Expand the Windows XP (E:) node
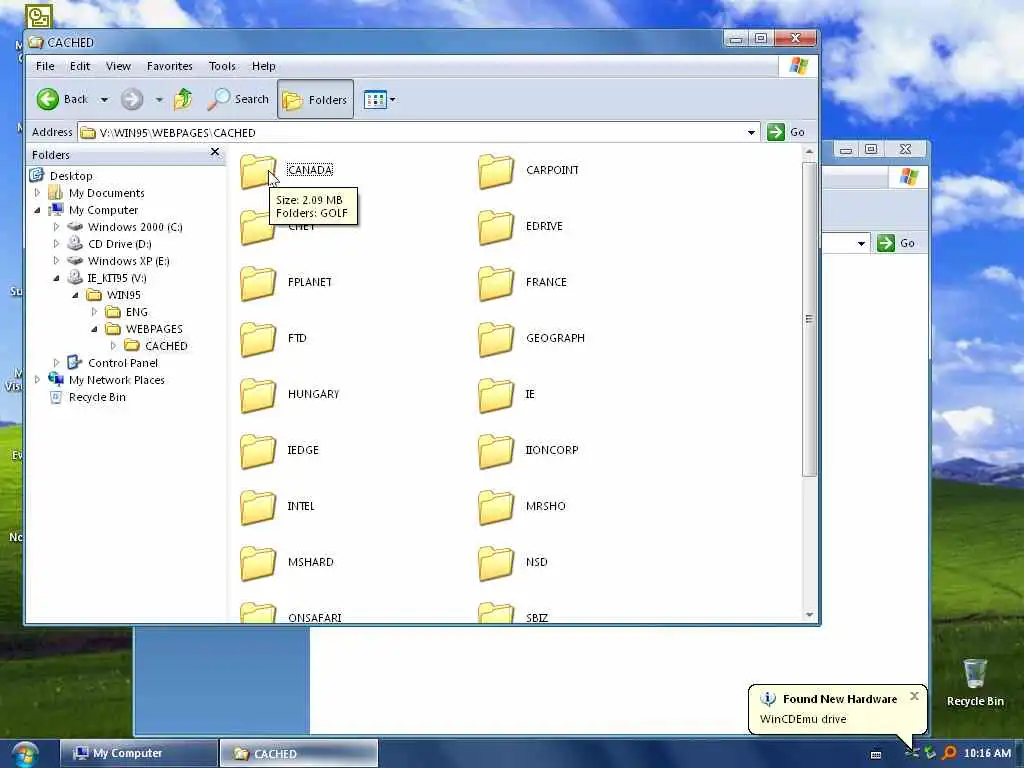 [56, 261]
